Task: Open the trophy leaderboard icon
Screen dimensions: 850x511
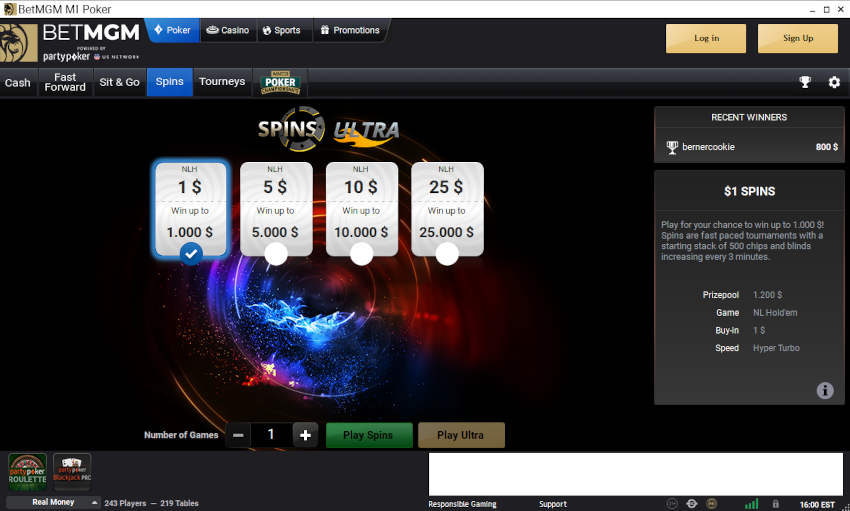Action: point(805,82)
